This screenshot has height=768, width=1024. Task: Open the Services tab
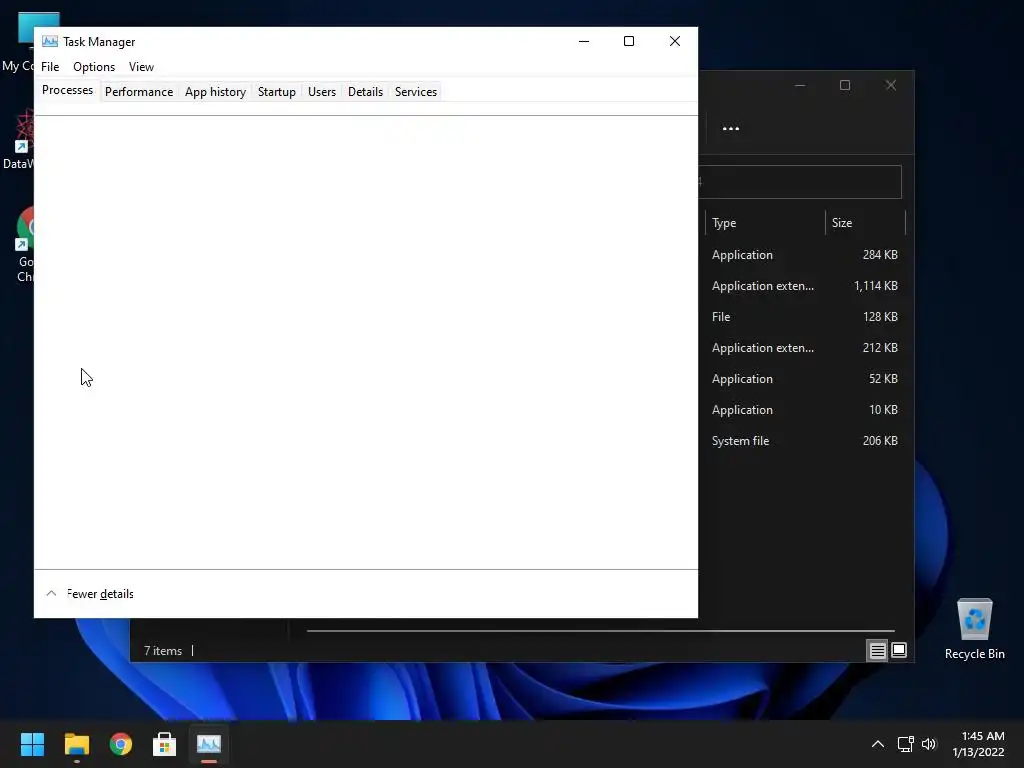(416, 91)
